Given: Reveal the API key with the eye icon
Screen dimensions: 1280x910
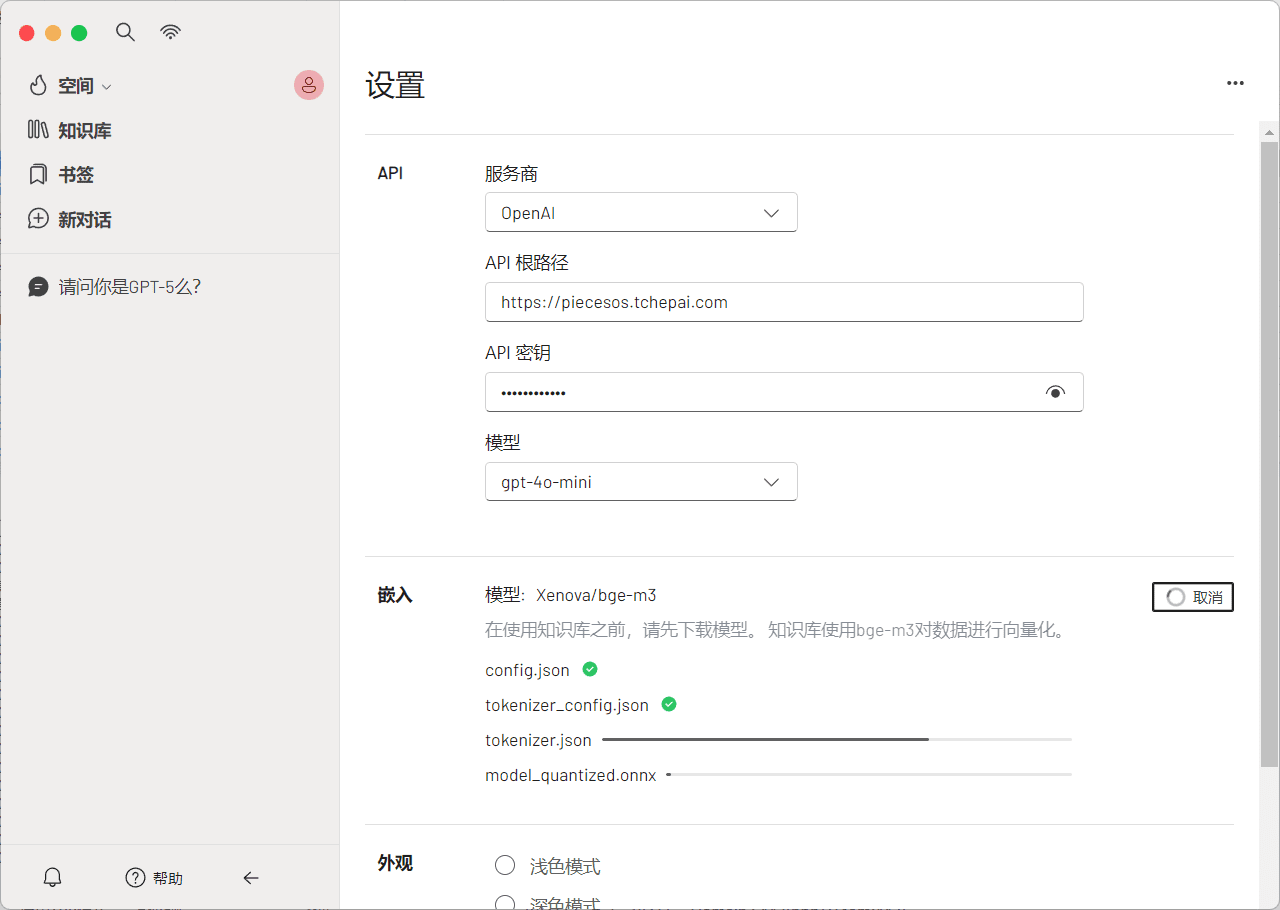Looking at the screenshot, I should [x=1055, y=392].
